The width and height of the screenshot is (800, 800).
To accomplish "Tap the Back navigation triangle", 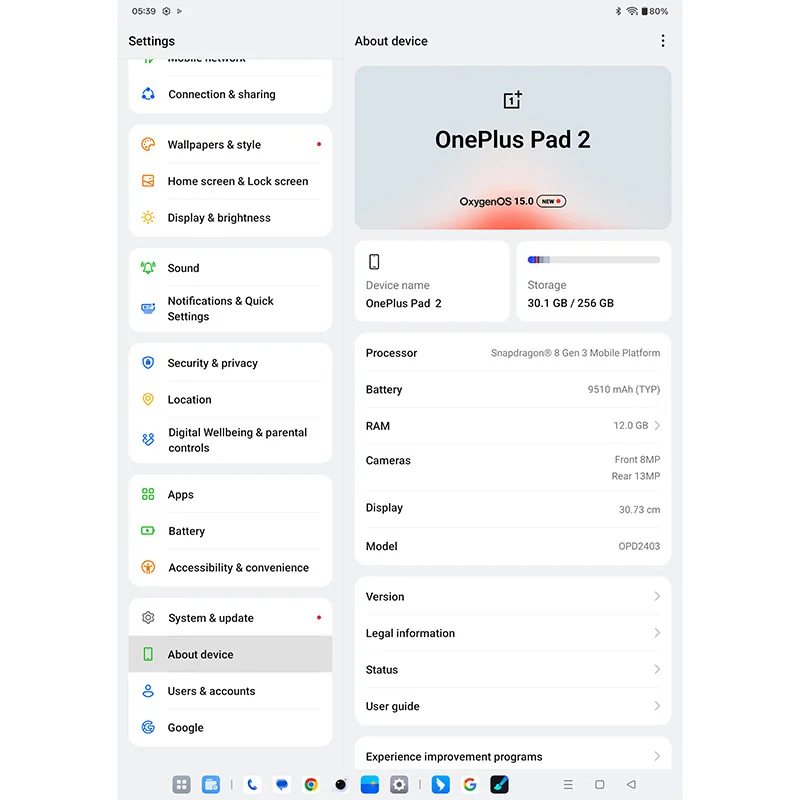I will pyautogui.click(x=631, y=784).
